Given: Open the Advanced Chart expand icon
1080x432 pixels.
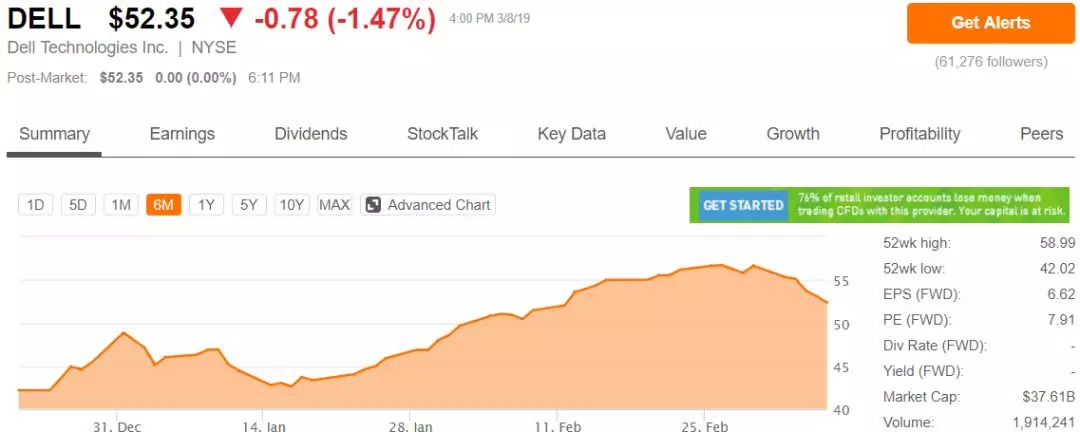Looking at the screenshot, I should [x=373, y=205].
